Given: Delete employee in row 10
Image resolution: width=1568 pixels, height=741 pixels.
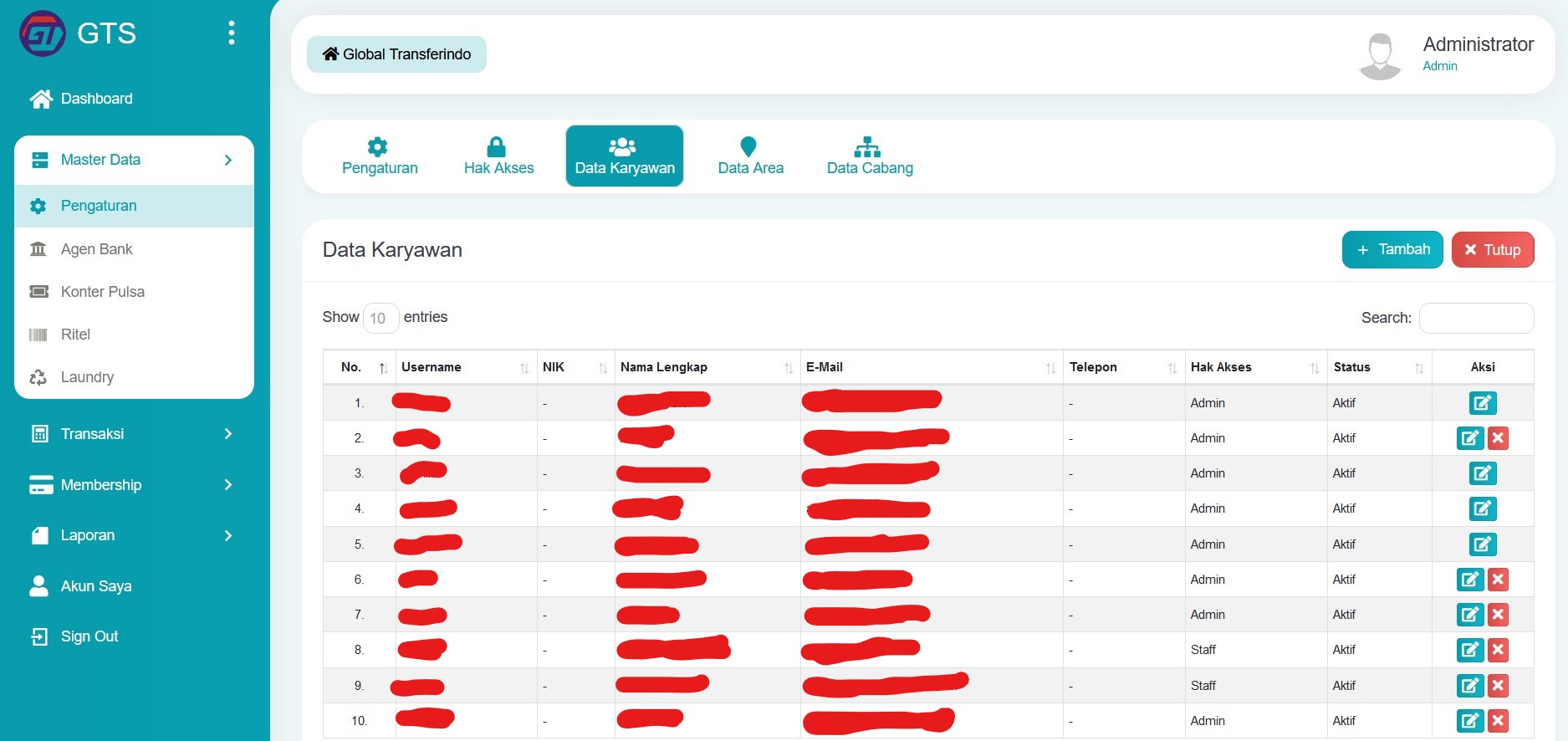Looking at the screenshot, I should click(x=1498, y=721).
